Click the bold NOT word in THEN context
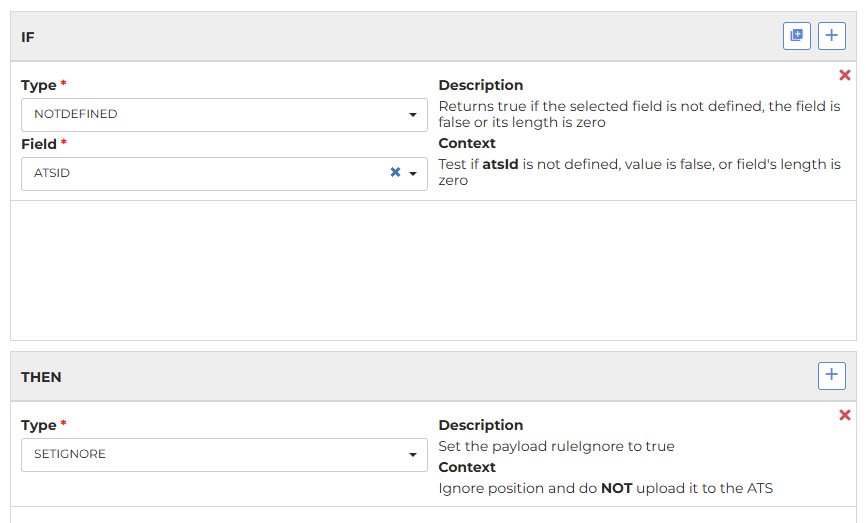 616,488
